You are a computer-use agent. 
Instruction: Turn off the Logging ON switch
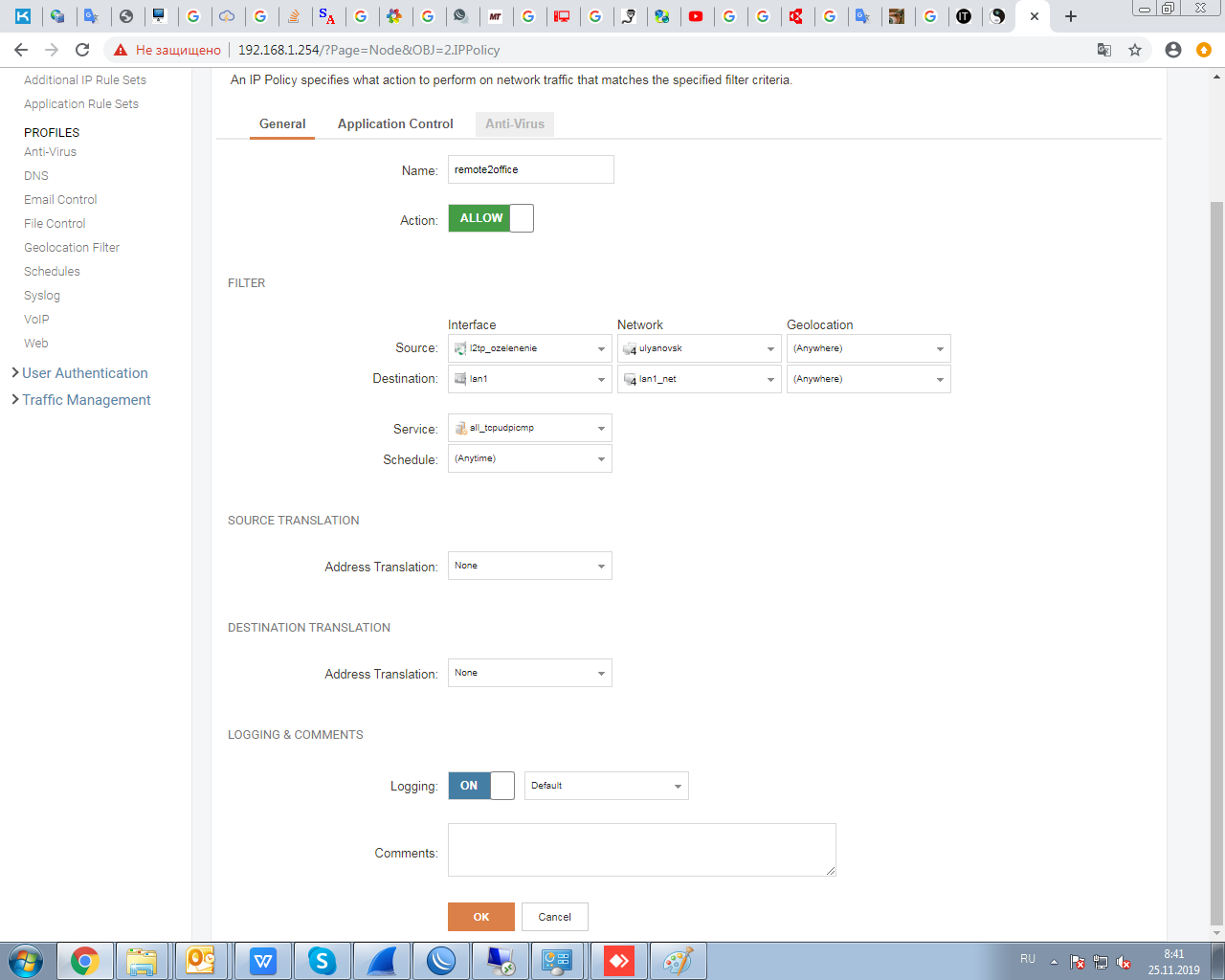click(481, 786)
